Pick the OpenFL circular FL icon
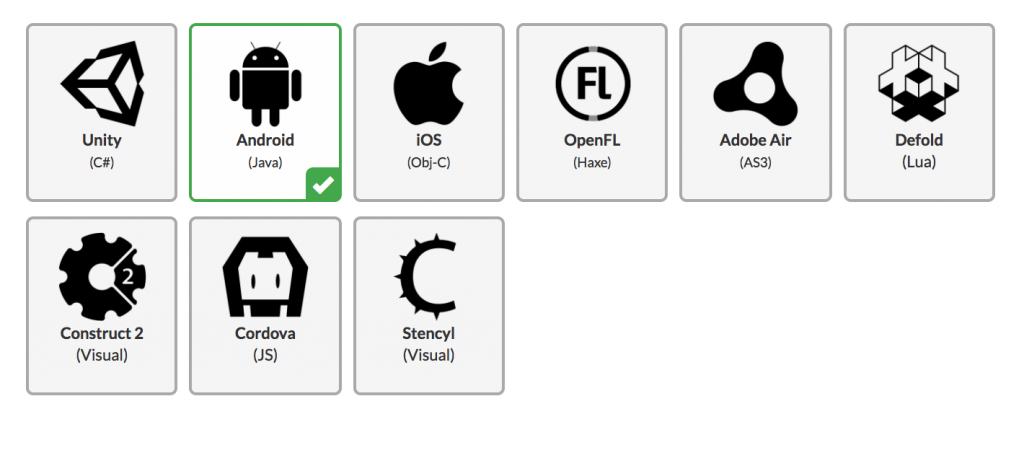1024x453 pixels. click(x=592, y=84)
